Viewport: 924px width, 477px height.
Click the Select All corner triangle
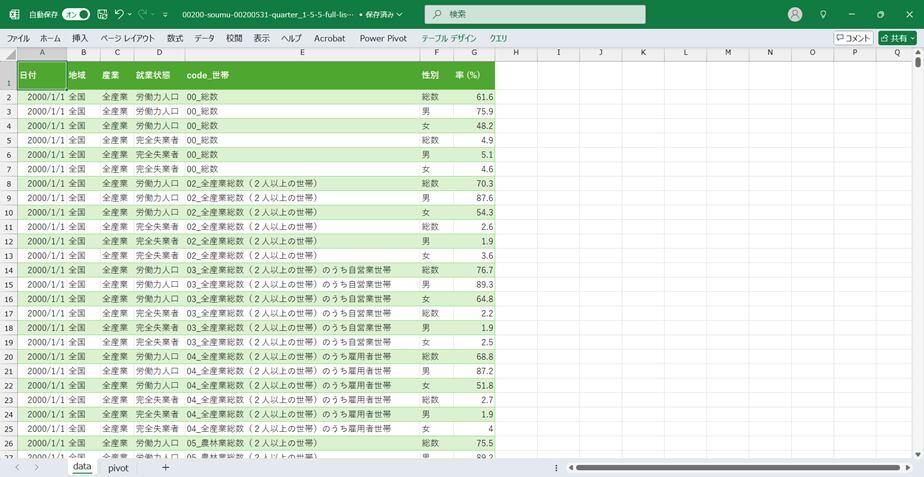9,52
